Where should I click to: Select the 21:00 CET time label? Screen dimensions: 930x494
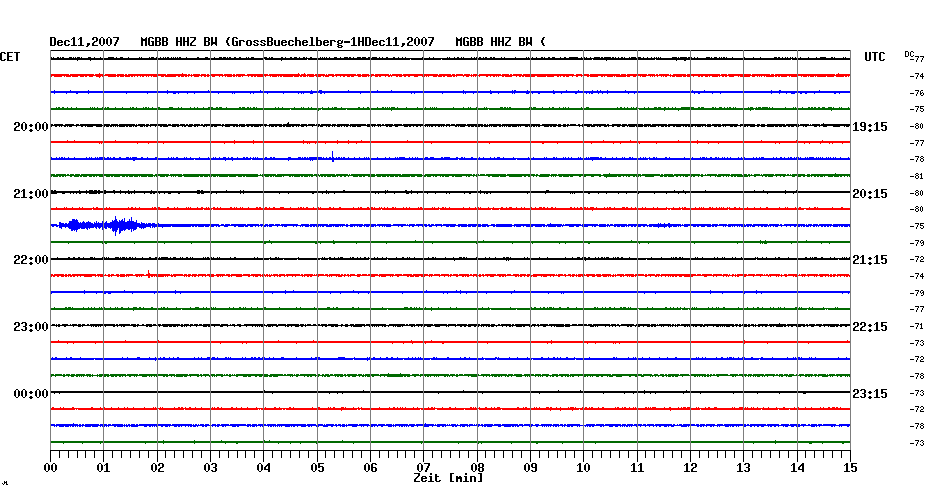tap(31, 194)
